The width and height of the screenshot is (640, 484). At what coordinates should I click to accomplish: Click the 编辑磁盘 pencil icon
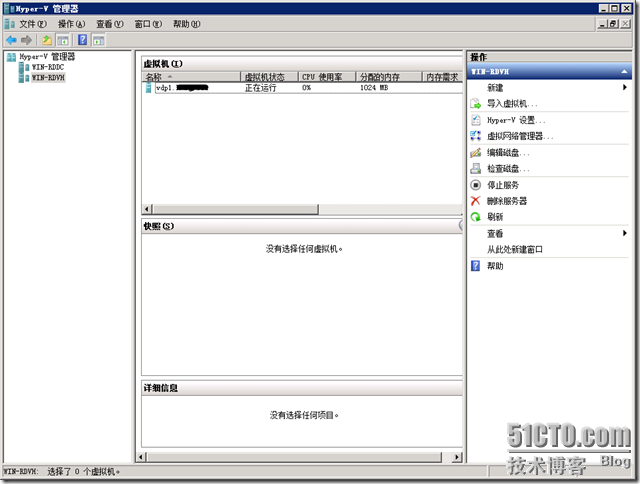(x=476, y=153)
